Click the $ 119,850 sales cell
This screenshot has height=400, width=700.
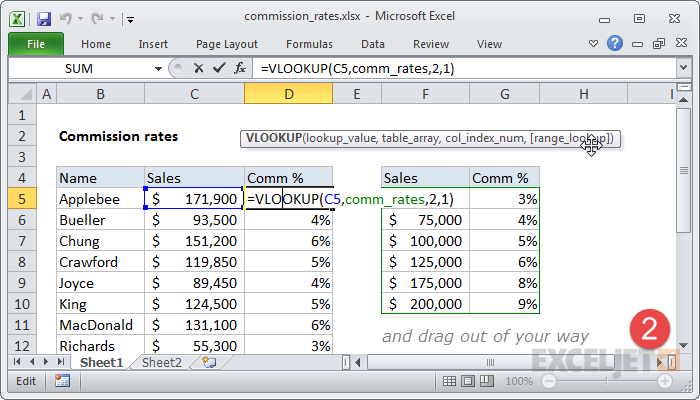[x=194, y=262]
